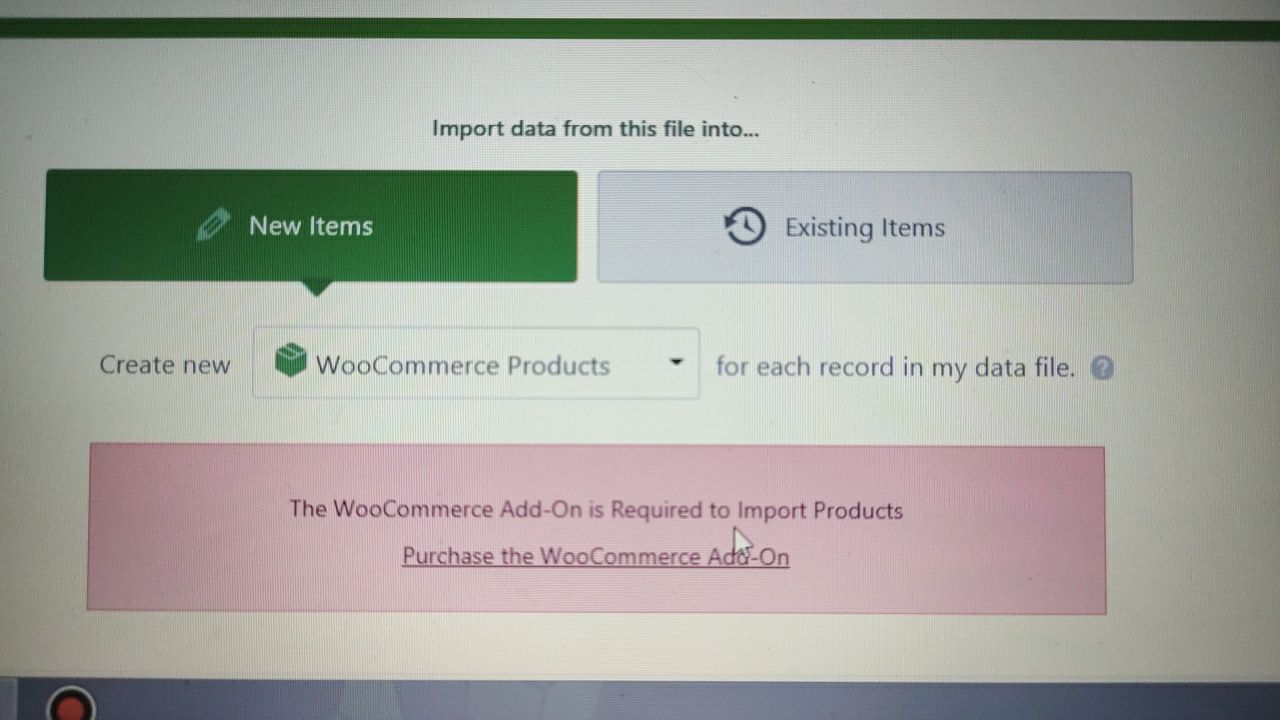Click the pencil icon on New Items
Viewport: 1280px width, 720px height.
[213, 225]
